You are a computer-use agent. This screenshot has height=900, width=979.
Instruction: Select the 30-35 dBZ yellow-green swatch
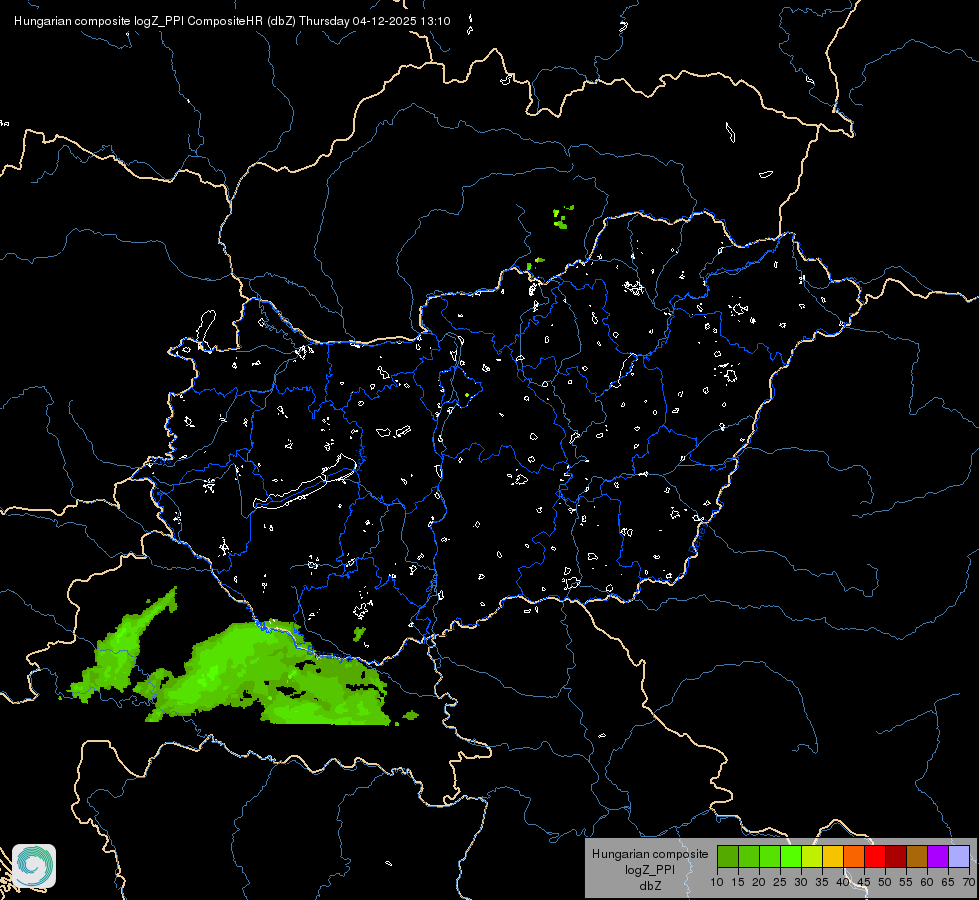pos(812,856)
